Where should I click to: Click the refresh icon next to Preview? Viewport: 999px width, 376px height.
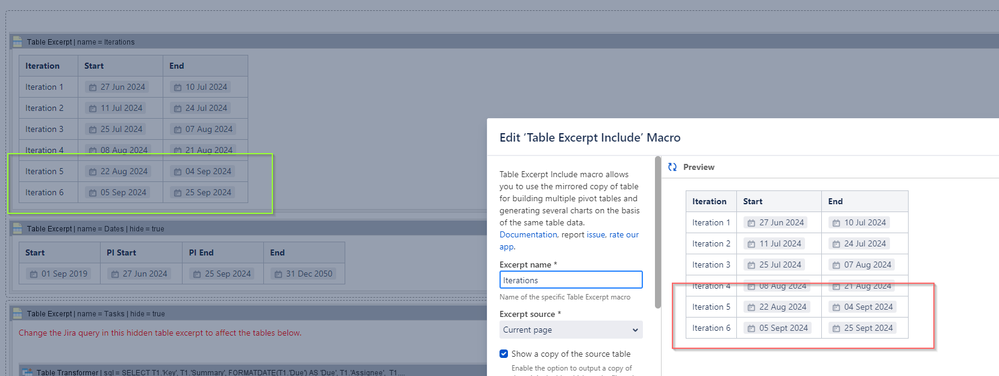(672, 167)
